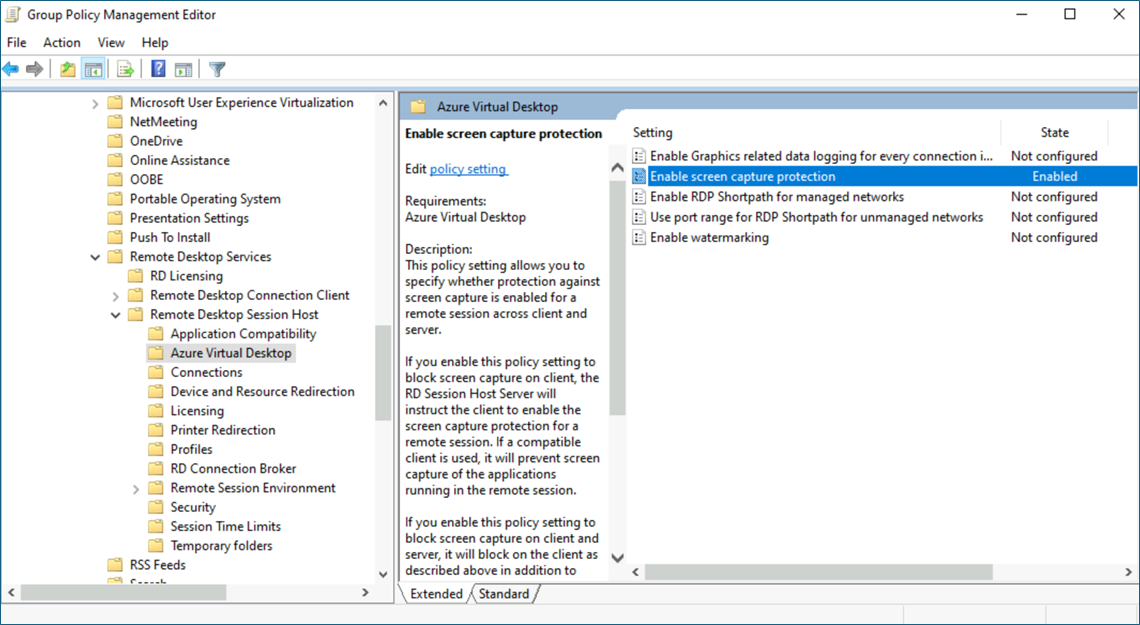Select the 'Enable watermarking' setting
The image size is (1140, 625).
click(709, 238)
